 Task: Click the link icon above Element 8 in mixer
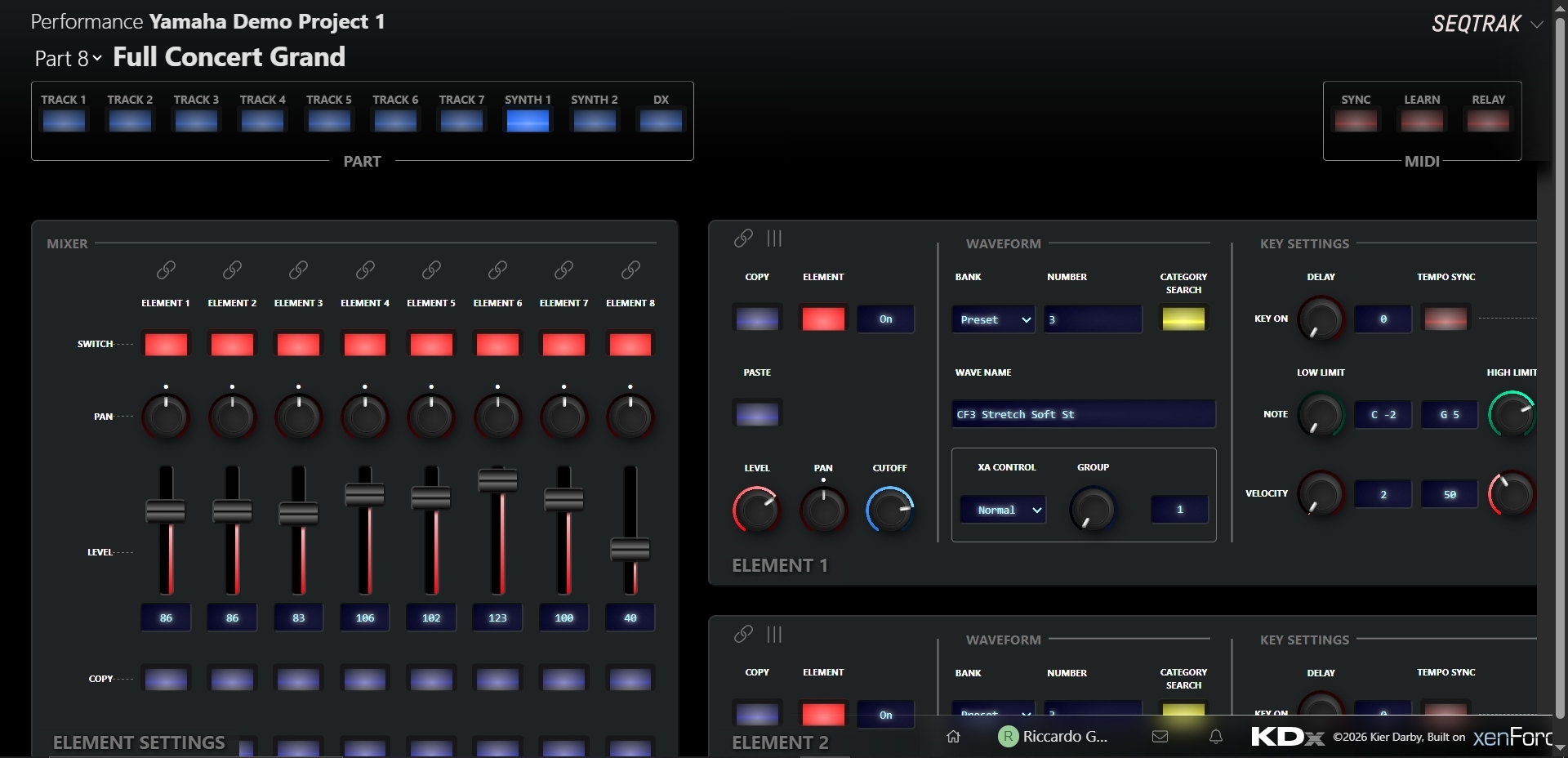(x=630, y=270)
